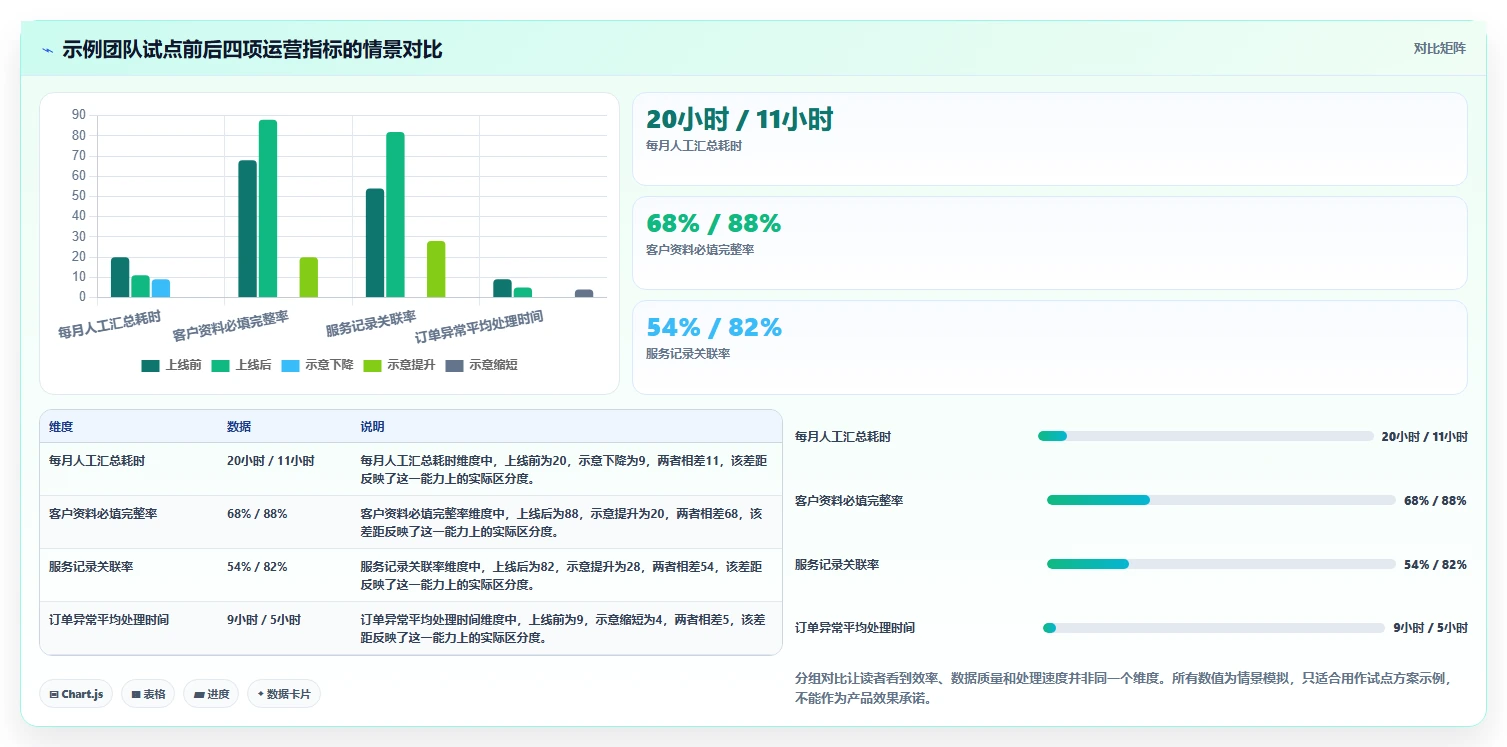The image size is (1507, 747).
Task: Click the 示意提升 bar for 服务记录关联率
Action: coord(436,269)
